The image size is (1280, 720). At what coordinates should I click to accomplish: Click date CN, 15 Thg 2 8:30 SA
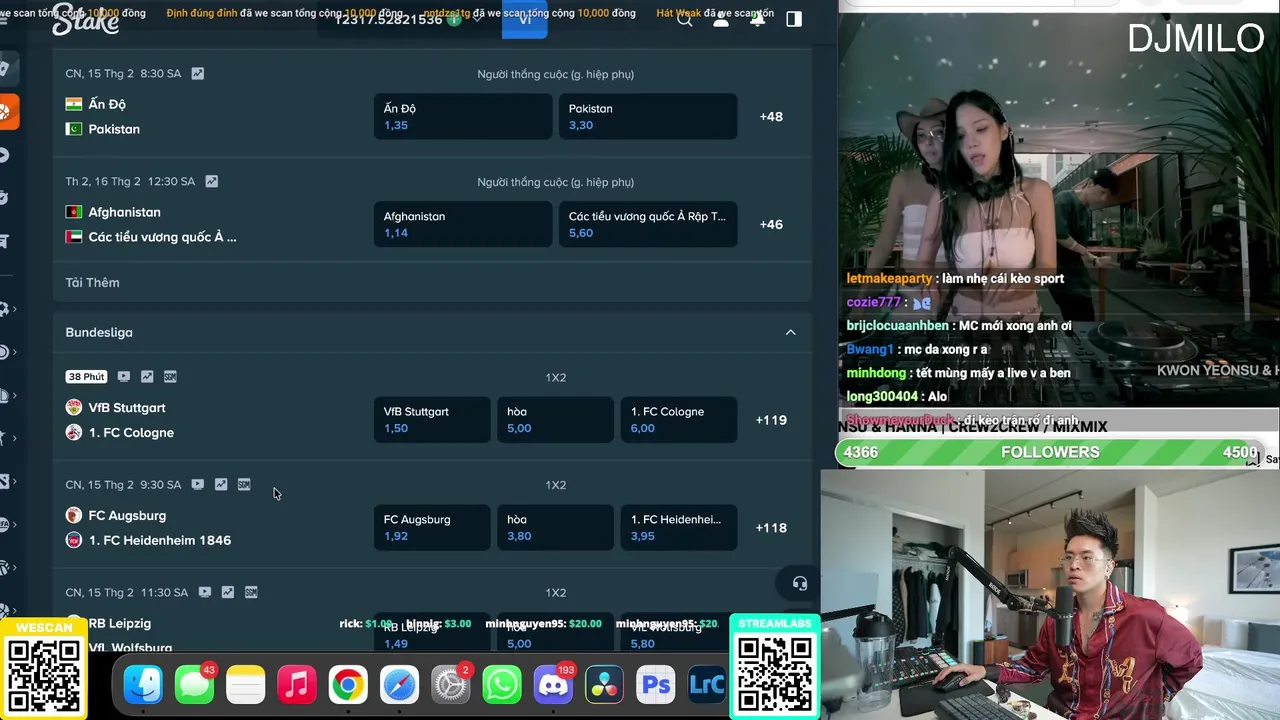(123, 74)
